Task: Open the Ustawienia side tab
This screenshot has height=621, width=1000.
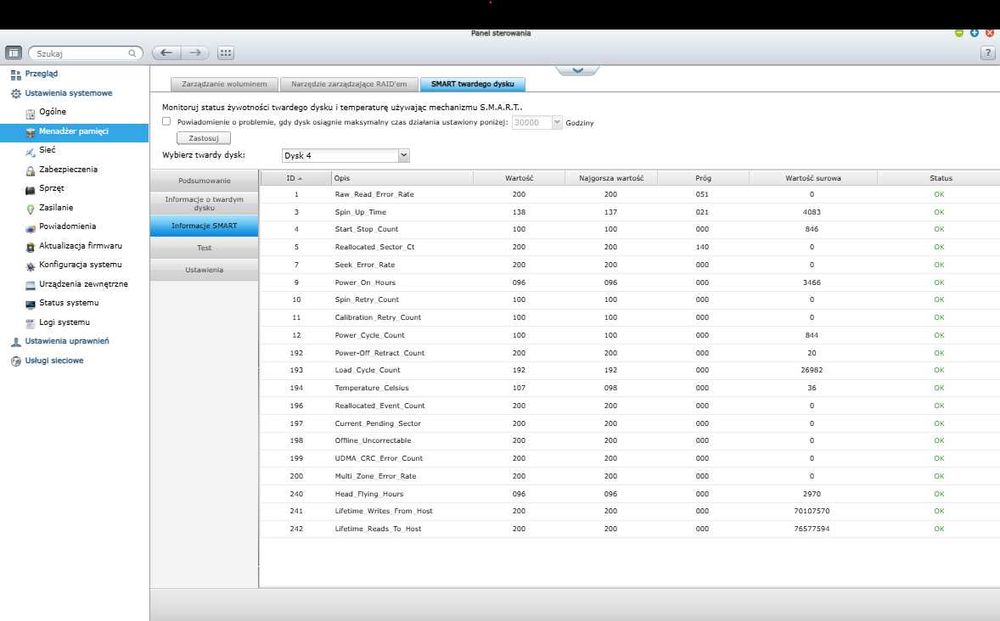Action: 204,270
